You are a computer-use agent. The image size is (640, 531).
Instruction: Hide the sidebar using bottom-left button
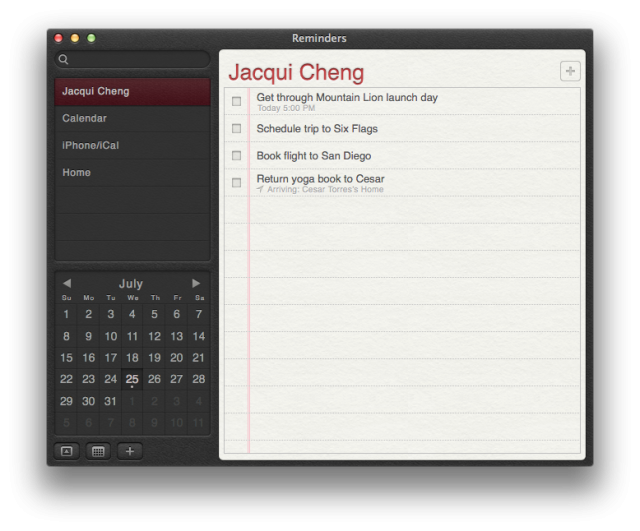(67, 451)
